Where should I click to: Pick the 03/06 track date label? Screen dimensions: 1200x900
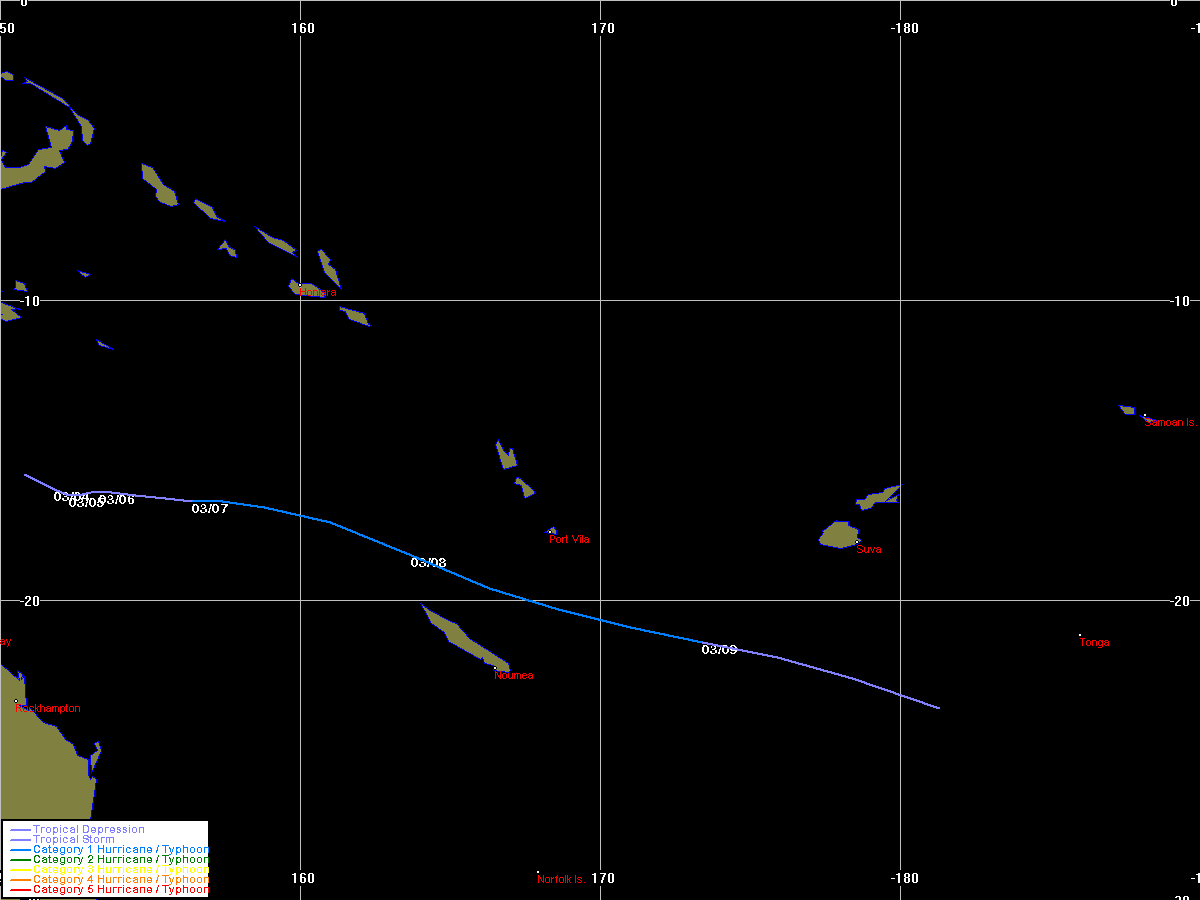click(x=117, y=500)
